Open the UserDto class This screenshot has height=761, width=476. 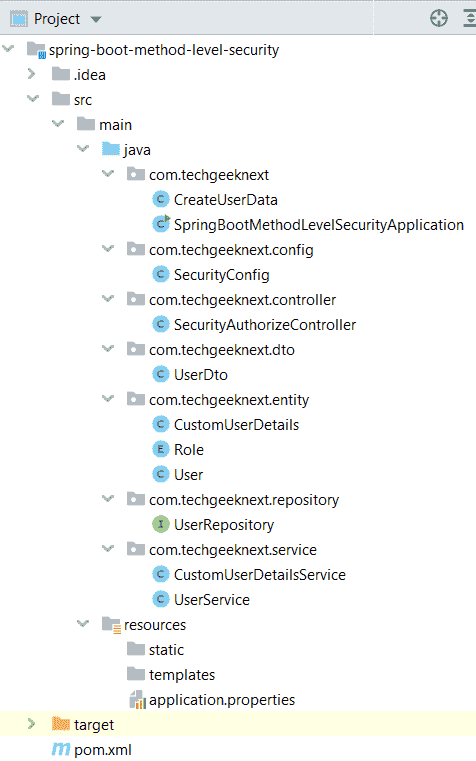tap(201, 375)
